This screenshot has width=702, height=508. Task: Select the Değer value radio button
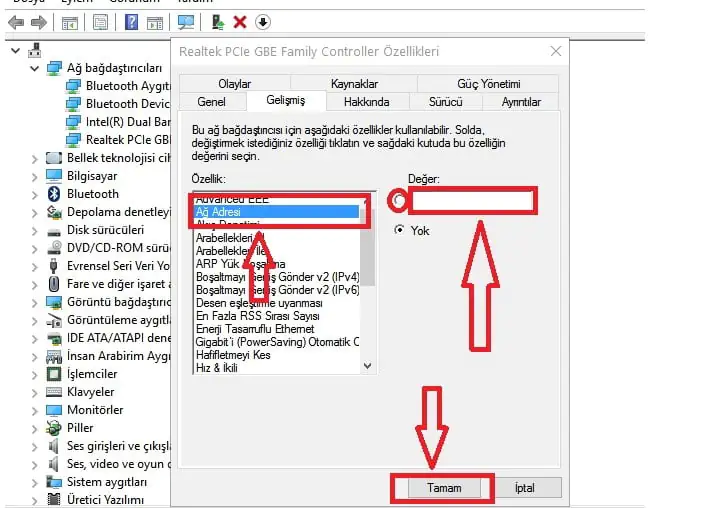pyautogui.click(x=398, y=200)
